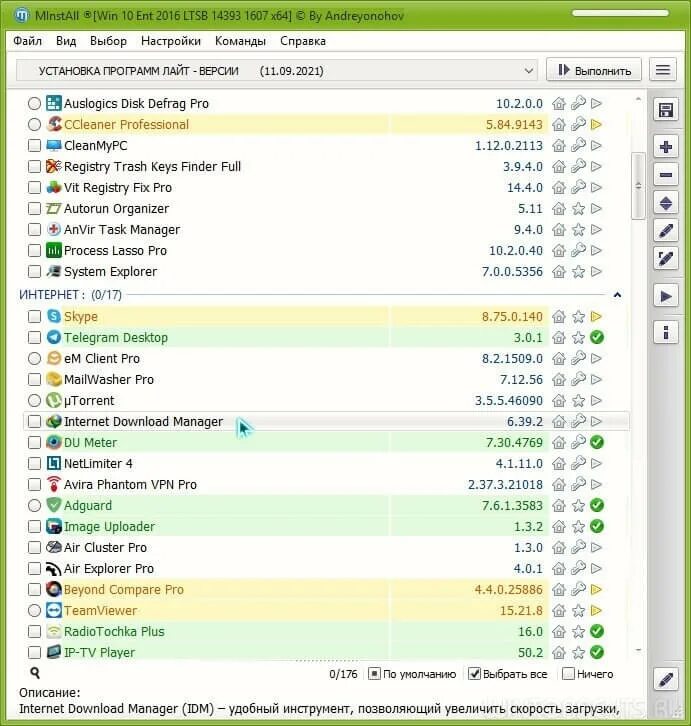Select the MailWasher Pro row
Screen dimensions: 691x726
pos(326,379)
